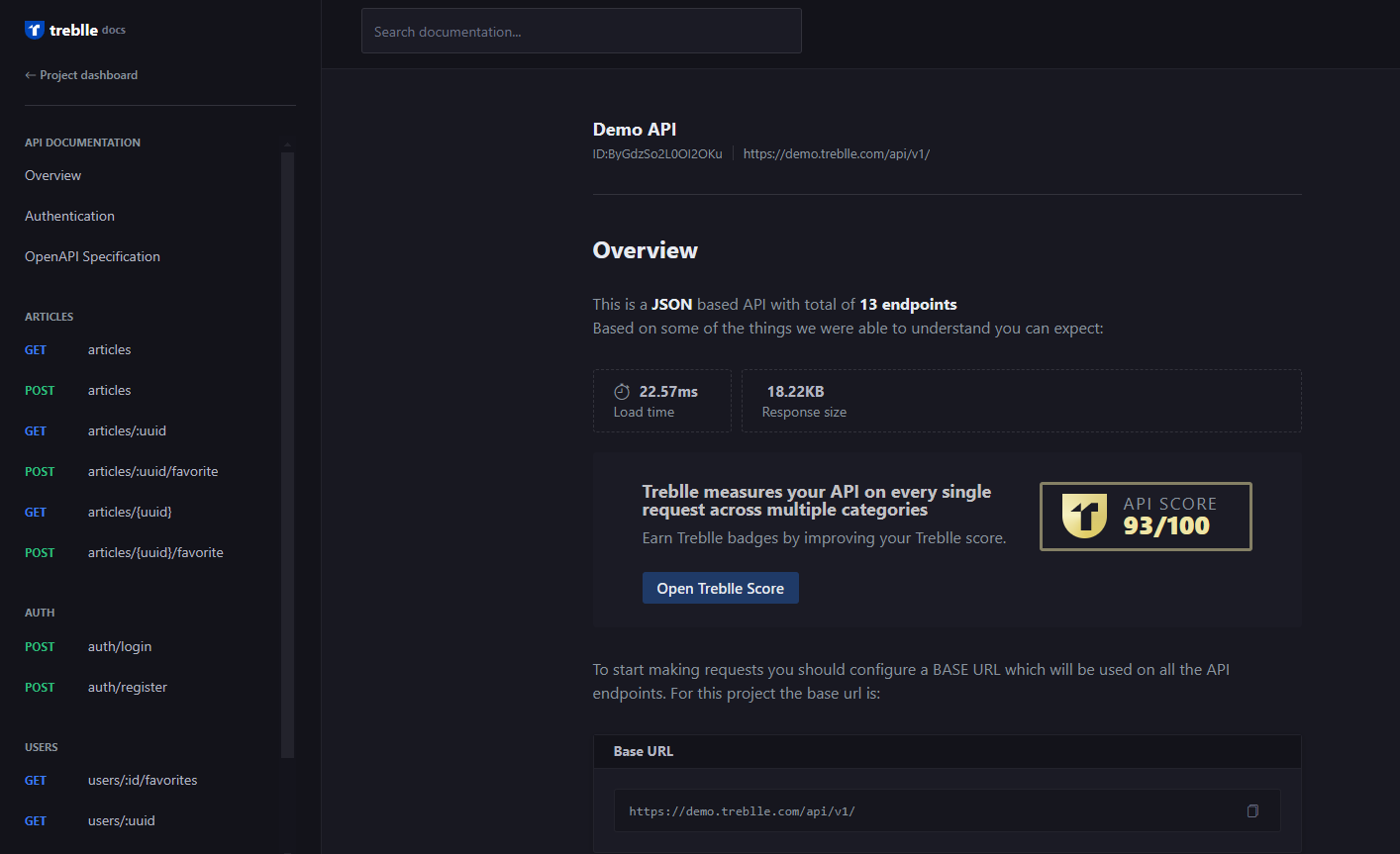1400x854 pixels.
Task: Open the Overview sidebar section
Action: [x=53, y=175]
